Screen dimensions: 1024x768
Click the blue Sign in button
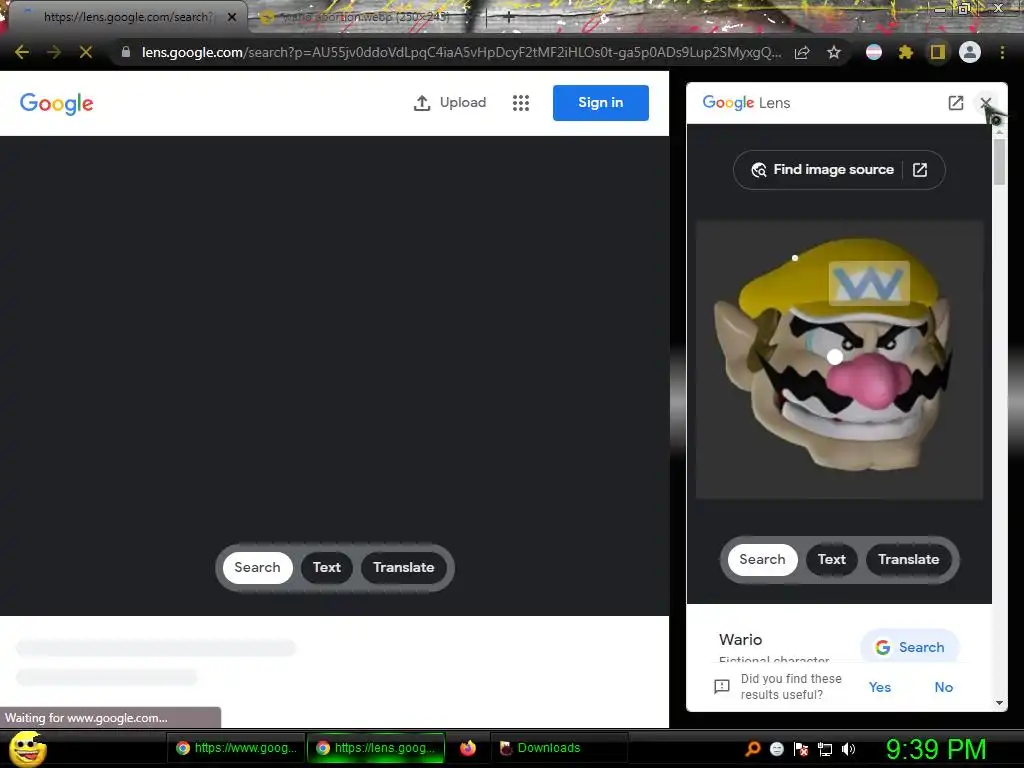tap(600, 103)
